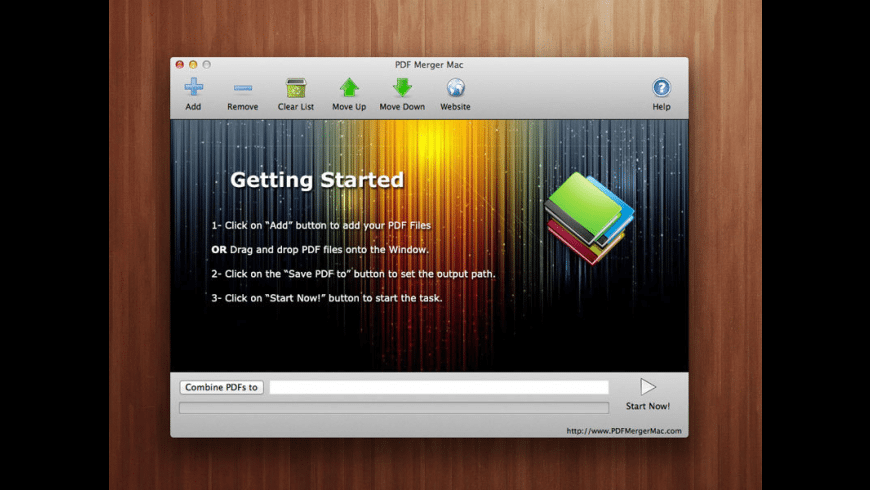The width and height of the screenshot is (870, 490).
Task: Open Help with the question mark icon
Action: [661, 88]
